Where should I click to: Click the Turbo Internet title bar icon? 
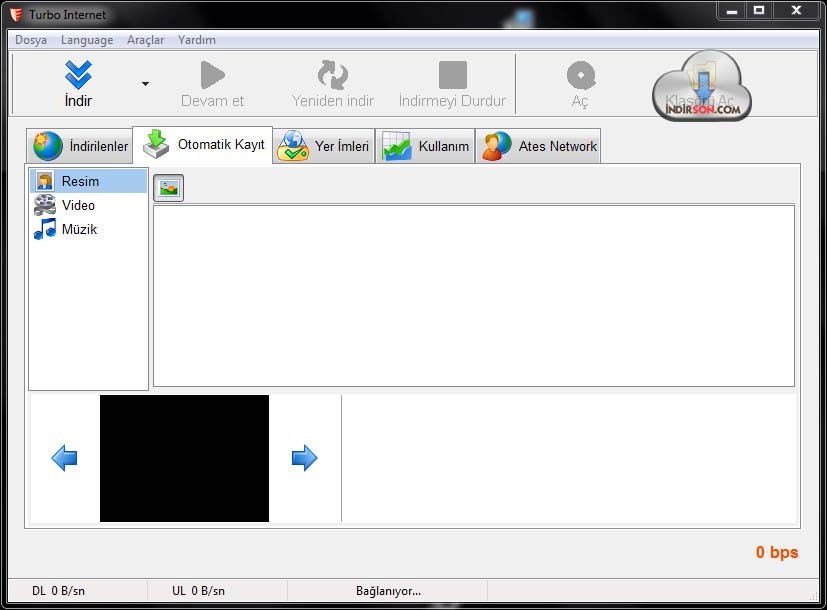(16, 15)
